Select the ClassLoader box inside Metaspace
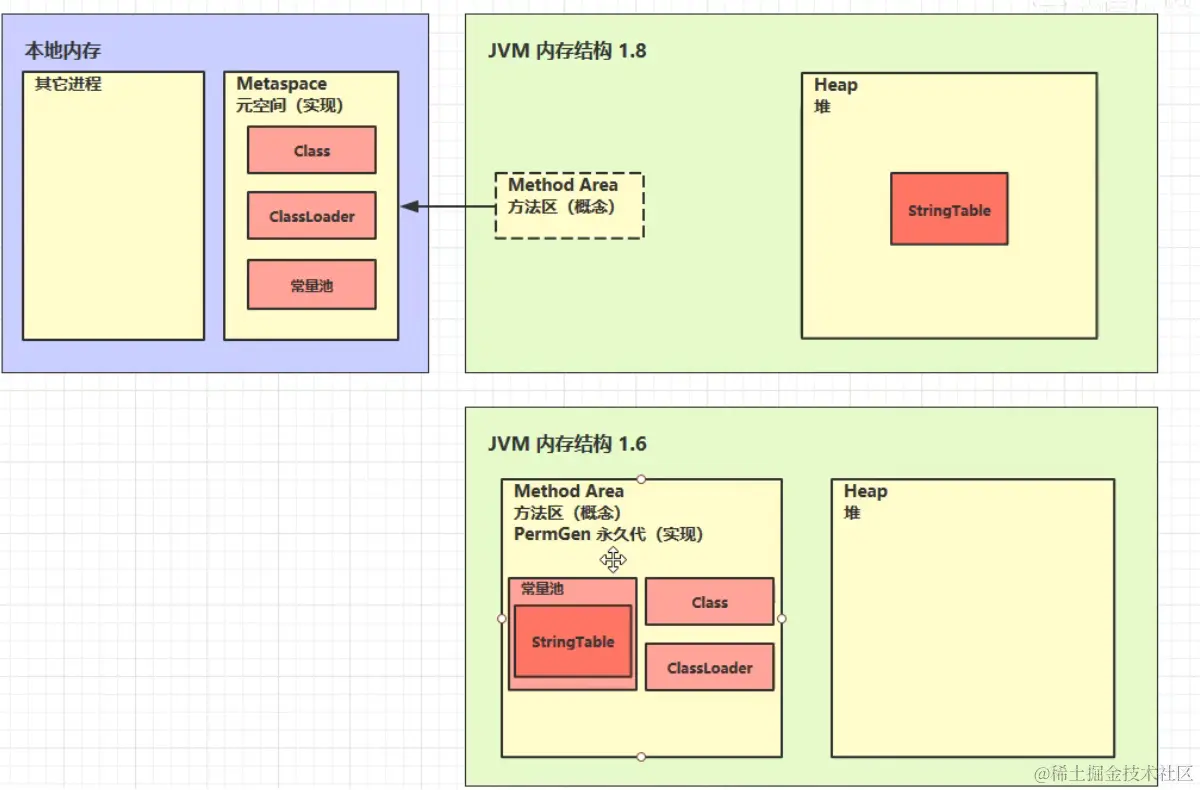Screen dimensions: 1200x790 [x=311, y=216]
